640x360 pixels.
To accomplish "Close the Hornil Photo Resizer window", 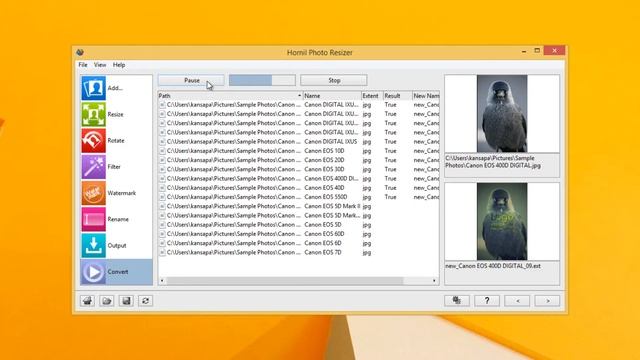I will [x=554, y=51].
